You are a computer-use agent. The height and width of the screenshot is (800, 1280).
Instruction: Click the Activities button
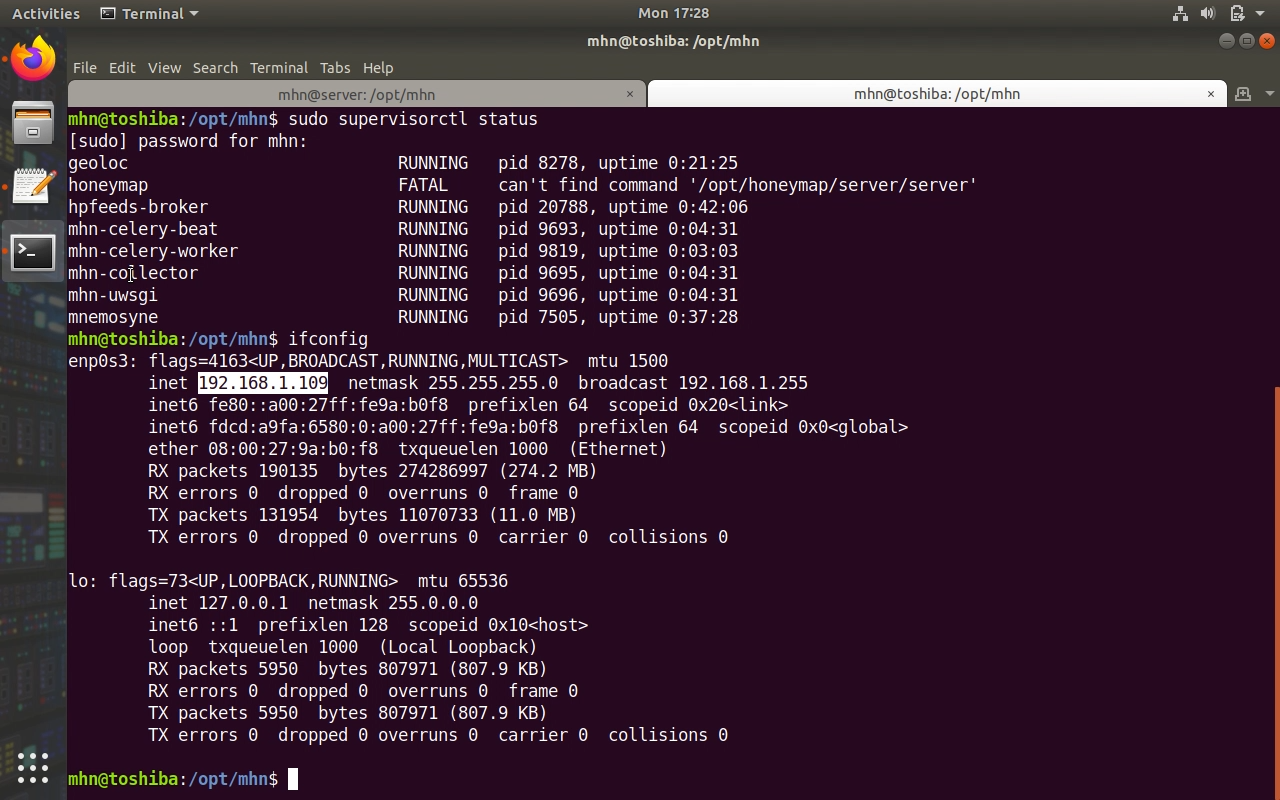point(46,13)
